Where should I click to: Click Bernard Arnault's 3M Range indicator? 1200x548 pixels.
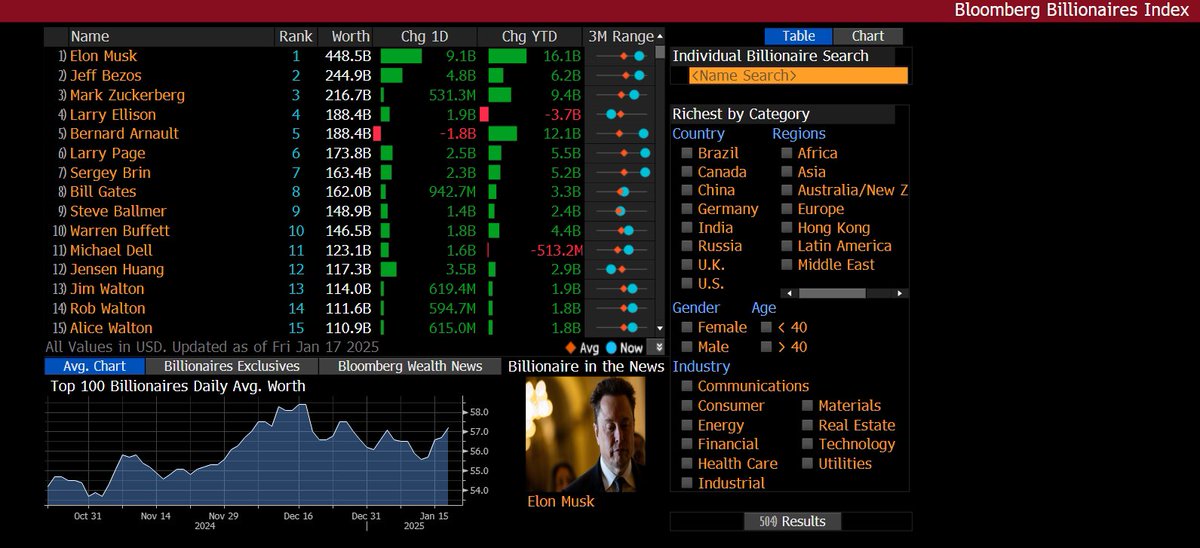620,133
